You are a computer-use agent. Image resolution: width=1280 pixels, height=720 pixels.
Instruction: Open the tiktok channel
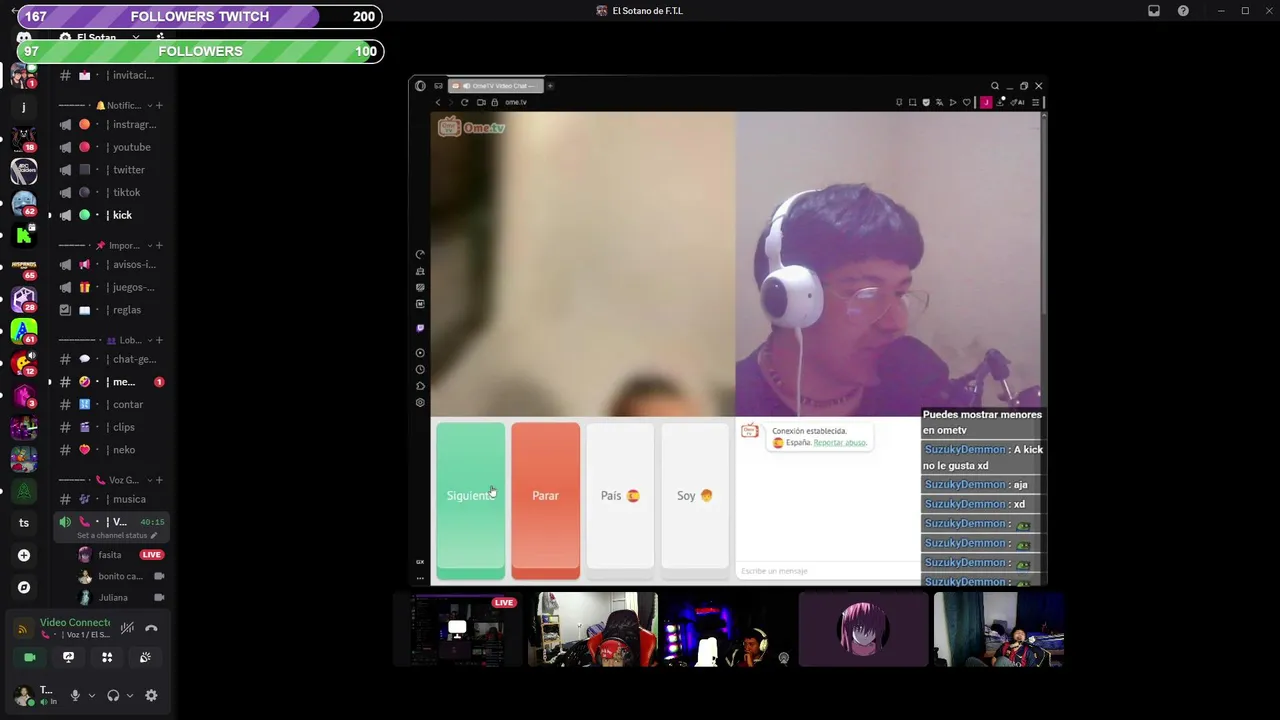tap(110, 192)
